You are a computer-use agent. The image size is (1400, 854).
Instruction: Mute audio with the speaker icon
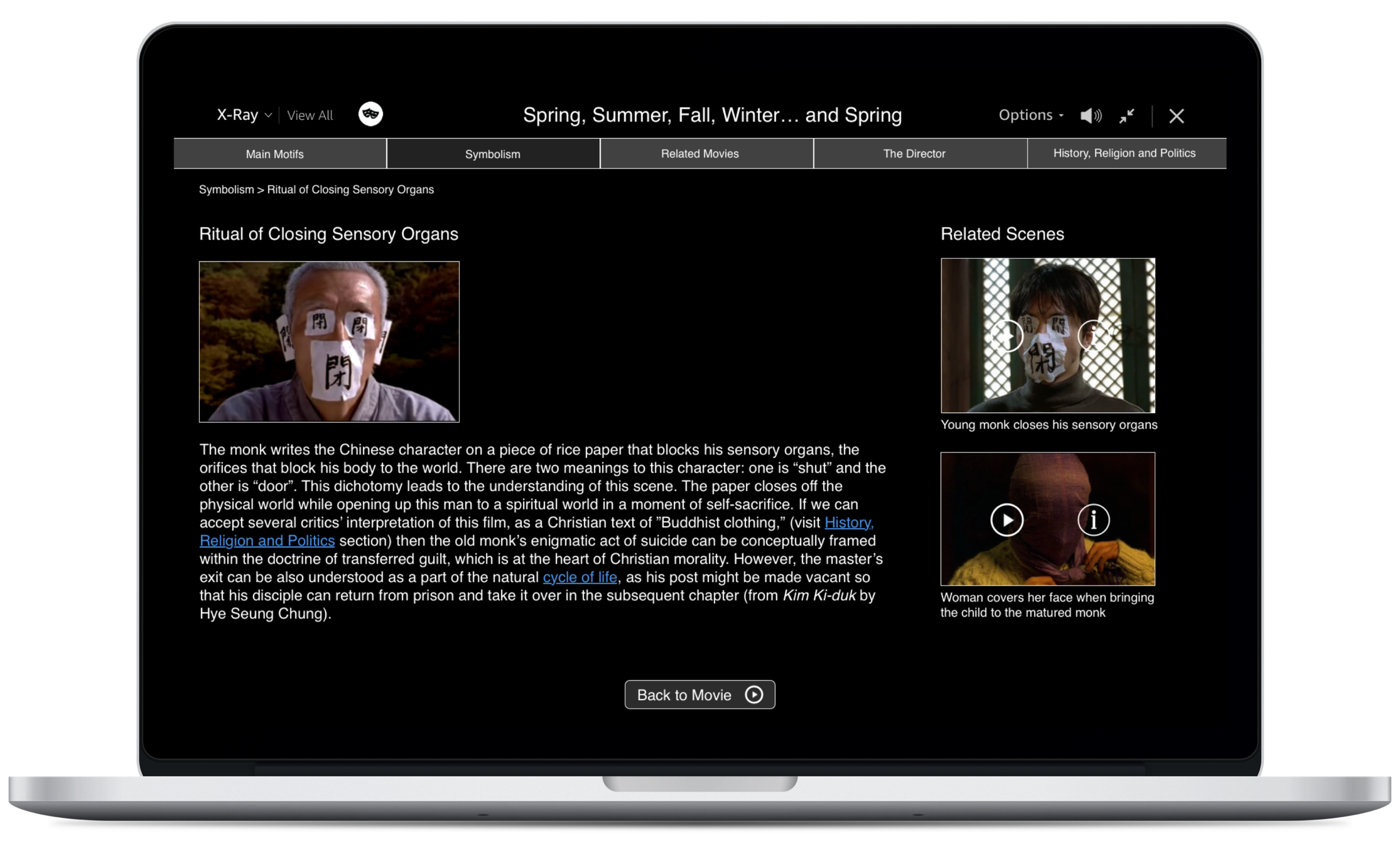tap(1090, 116)
